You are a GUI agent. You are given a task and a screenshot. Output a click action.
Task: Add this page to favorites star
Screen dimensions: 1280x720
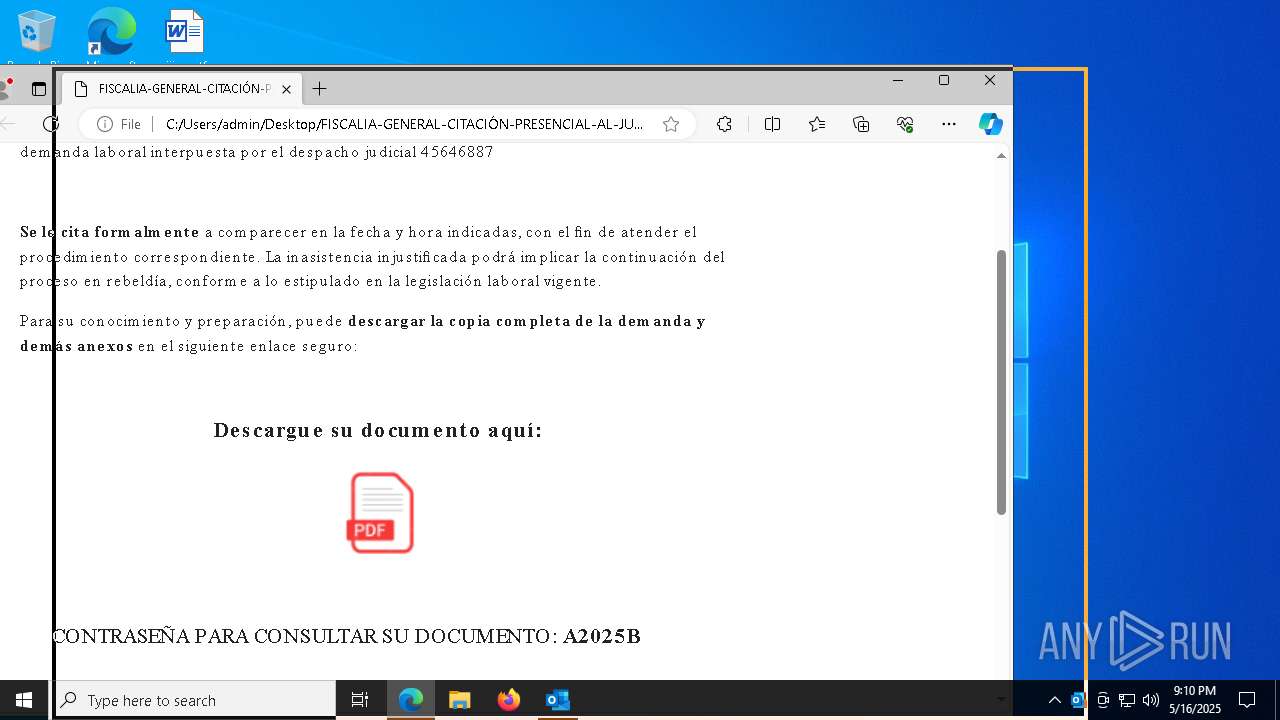click(x=671, y=124)
